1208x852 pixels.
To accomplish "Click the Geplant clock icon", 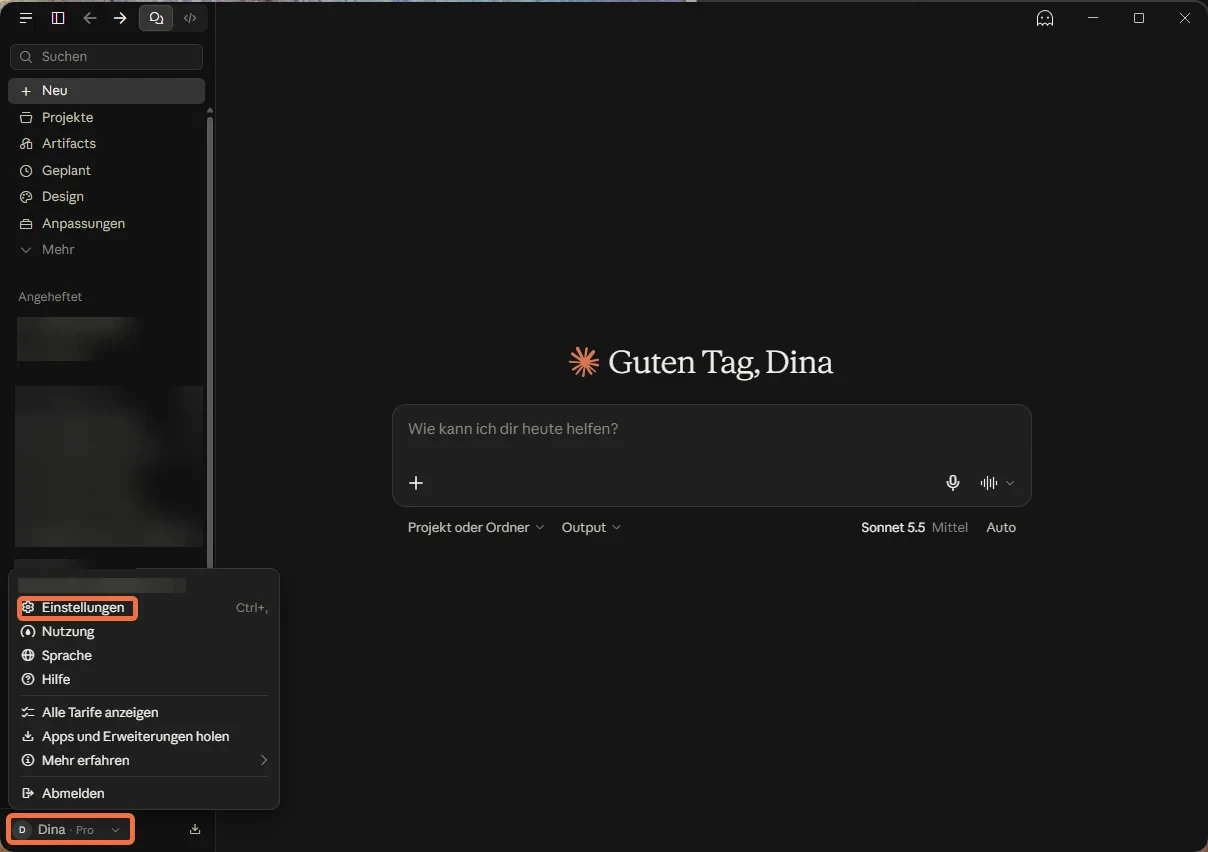I will pos(26,170).
